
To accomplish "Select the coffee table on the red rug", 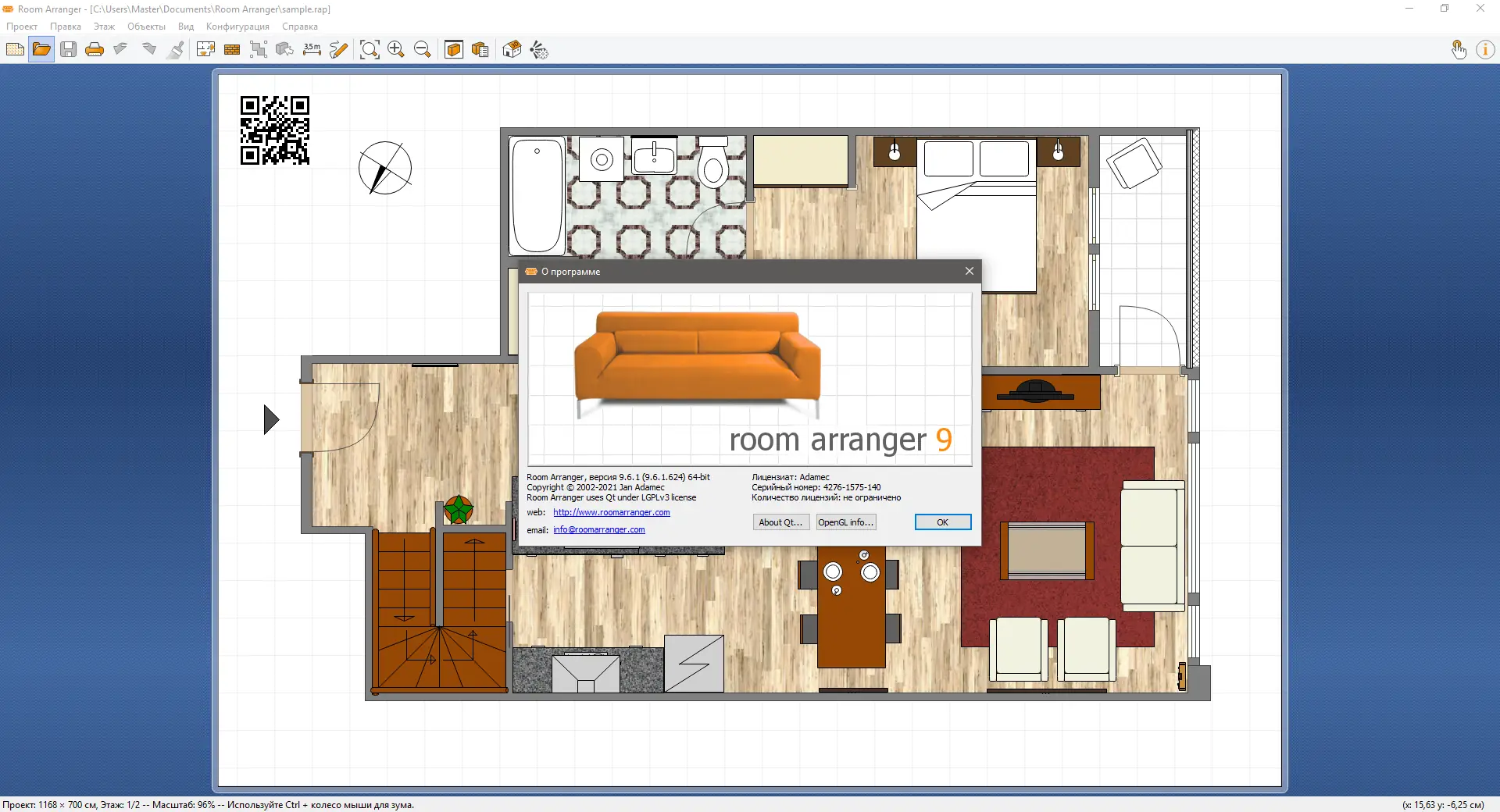I will (x=1047, y=550).
